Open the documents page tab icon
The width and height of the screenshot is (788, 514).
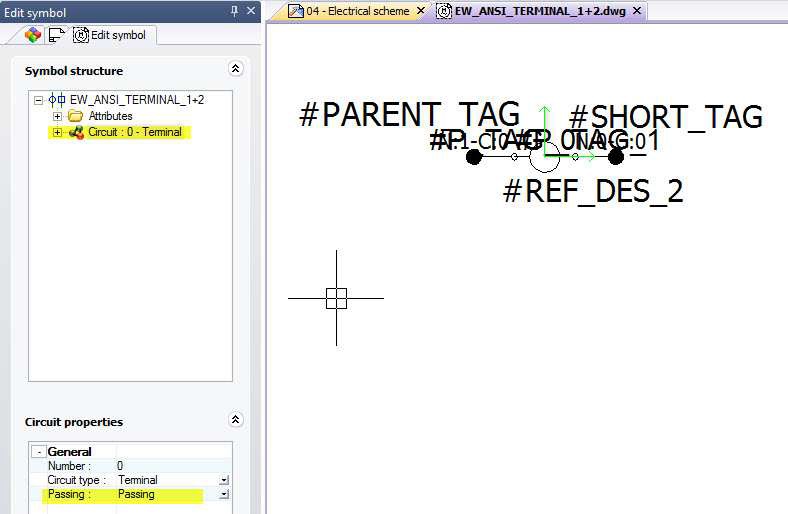56,35
